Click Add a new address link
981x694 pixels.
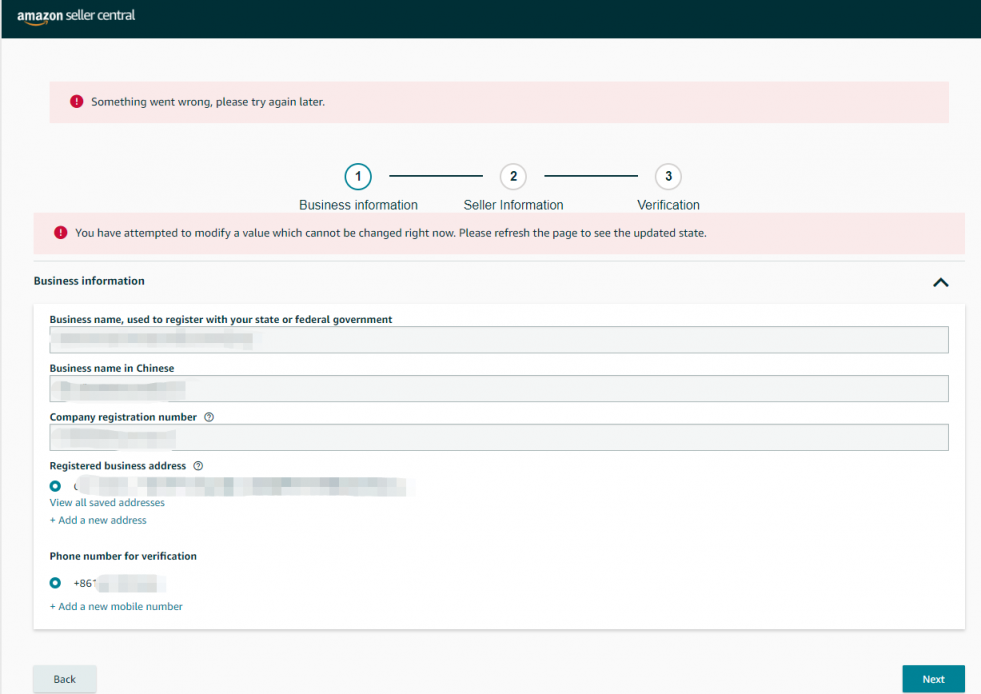tap(98, 520)
